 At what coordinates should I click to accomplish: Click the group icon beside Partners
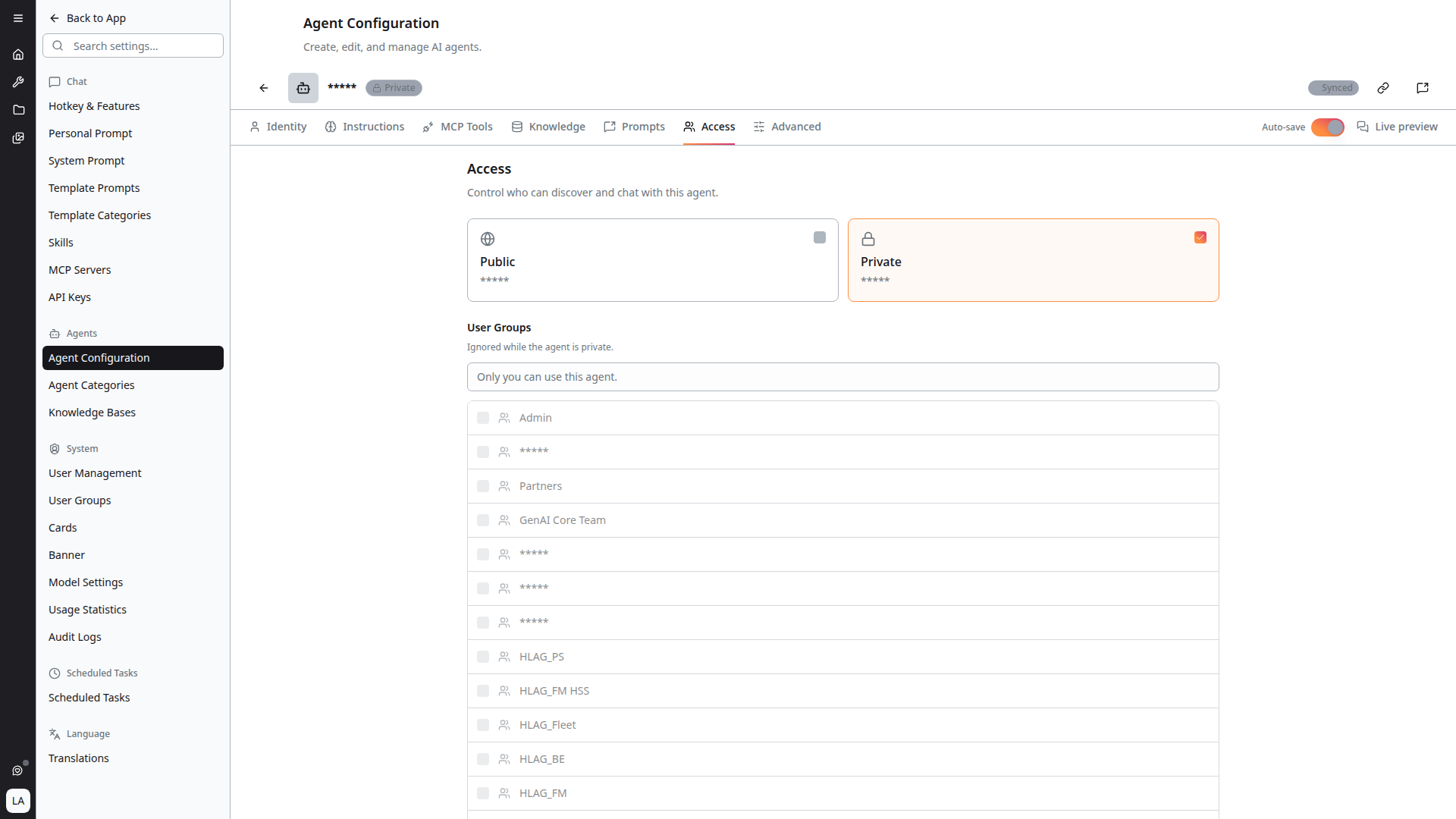(504, 486)
